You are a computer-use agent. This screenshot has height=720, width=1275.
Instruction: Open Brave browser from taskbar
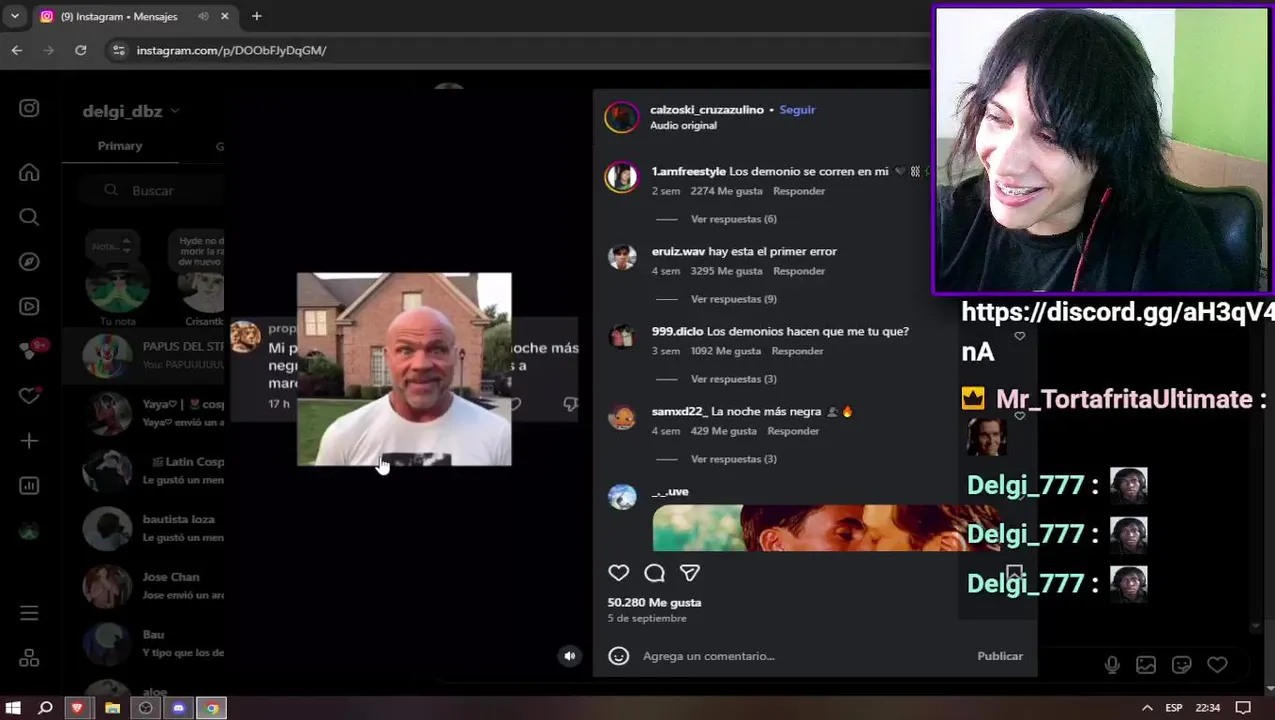[78, 708]
